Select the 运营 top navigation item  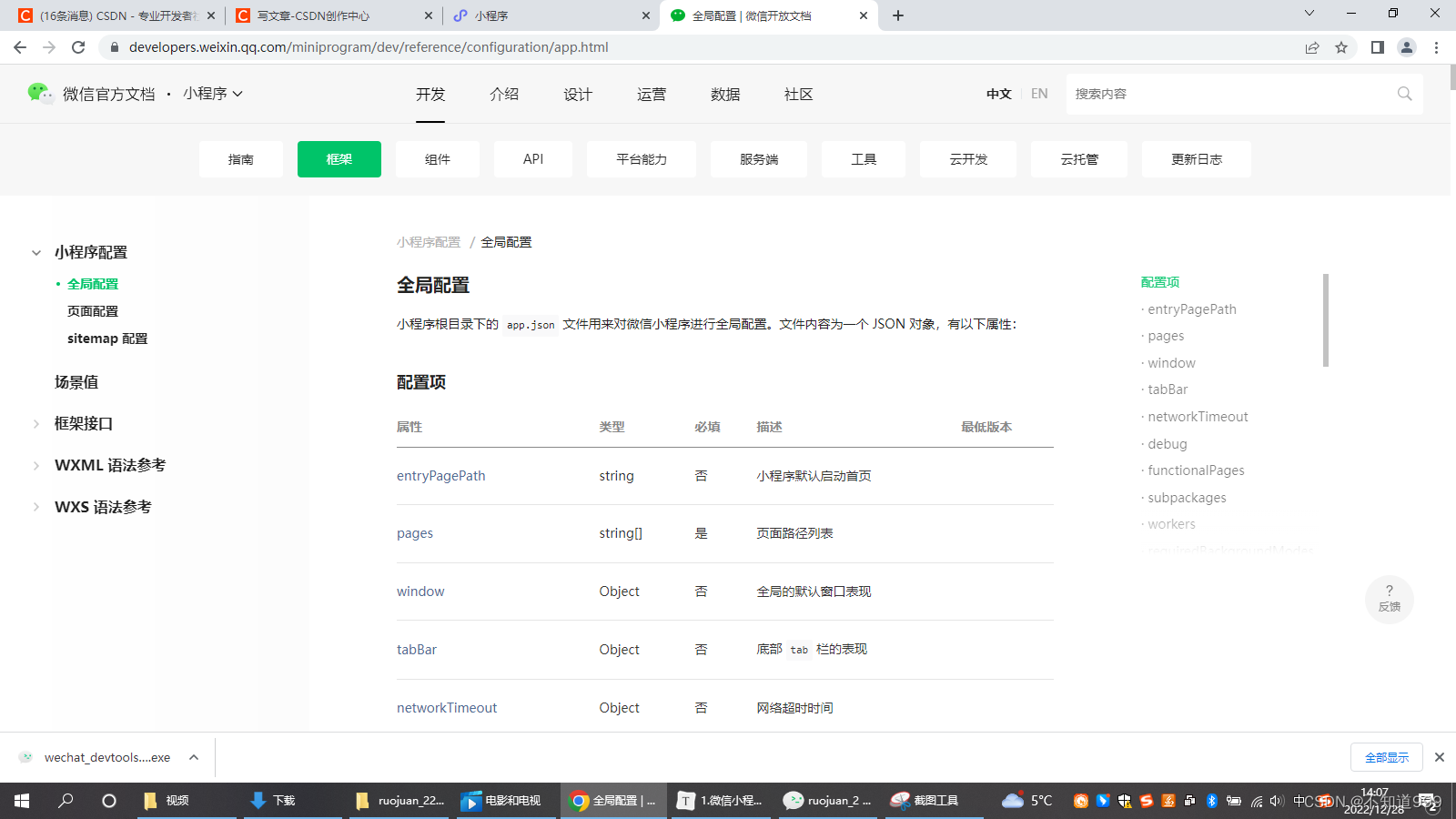pyautogui.click(x=652, y=95)
